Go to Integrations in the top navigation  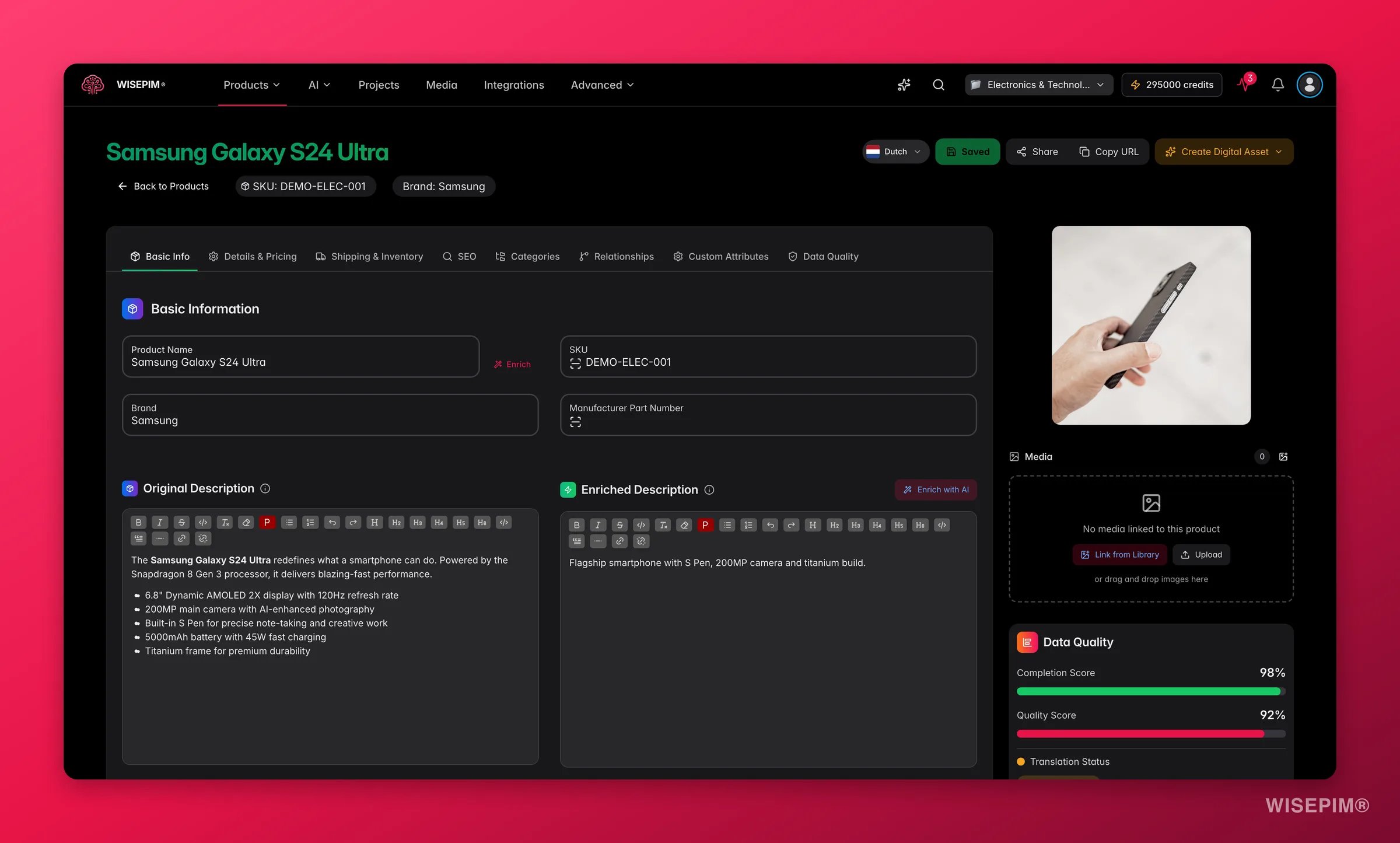click(x=514, y=85)
